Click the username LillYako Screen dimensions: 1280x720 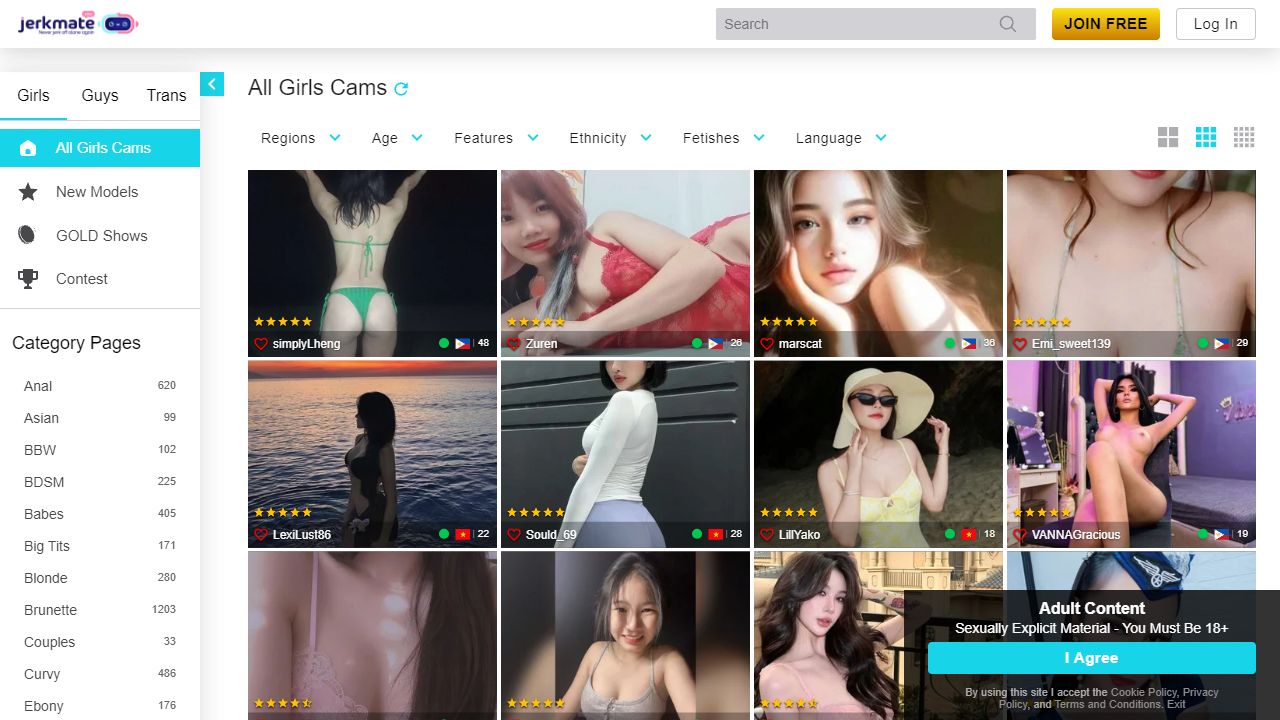click(x=799, y=534)
